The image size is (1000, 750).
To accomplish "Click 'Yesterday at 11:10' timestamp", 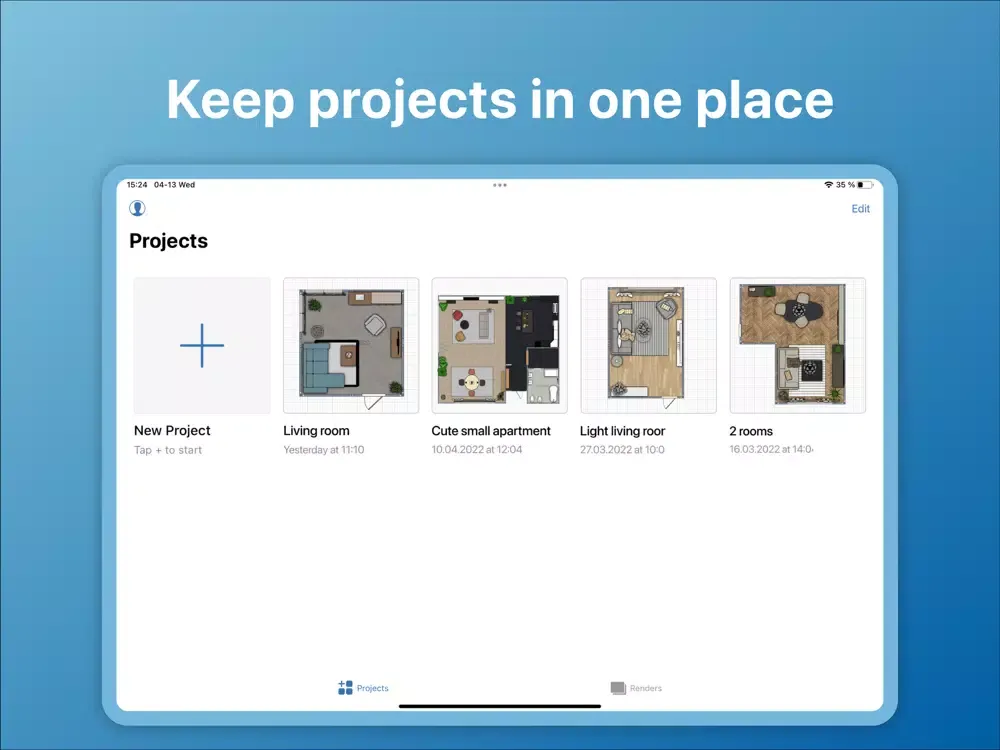I will click(x=324, y=450).
